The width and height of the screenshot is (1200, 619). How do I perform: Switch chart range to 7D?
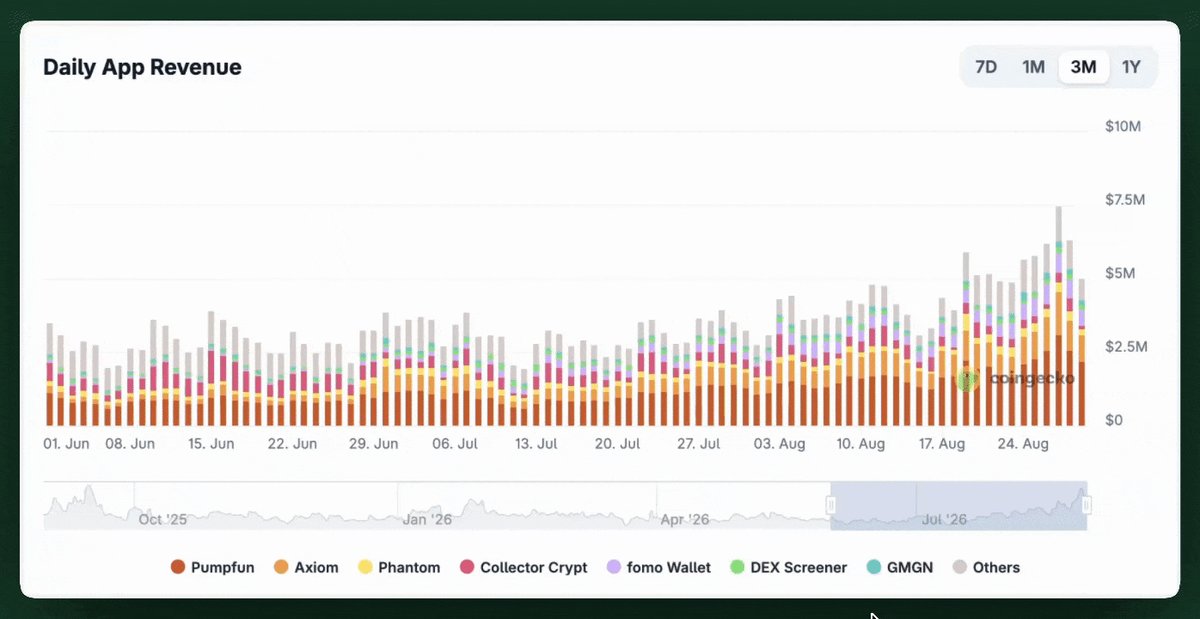(986, 67)
